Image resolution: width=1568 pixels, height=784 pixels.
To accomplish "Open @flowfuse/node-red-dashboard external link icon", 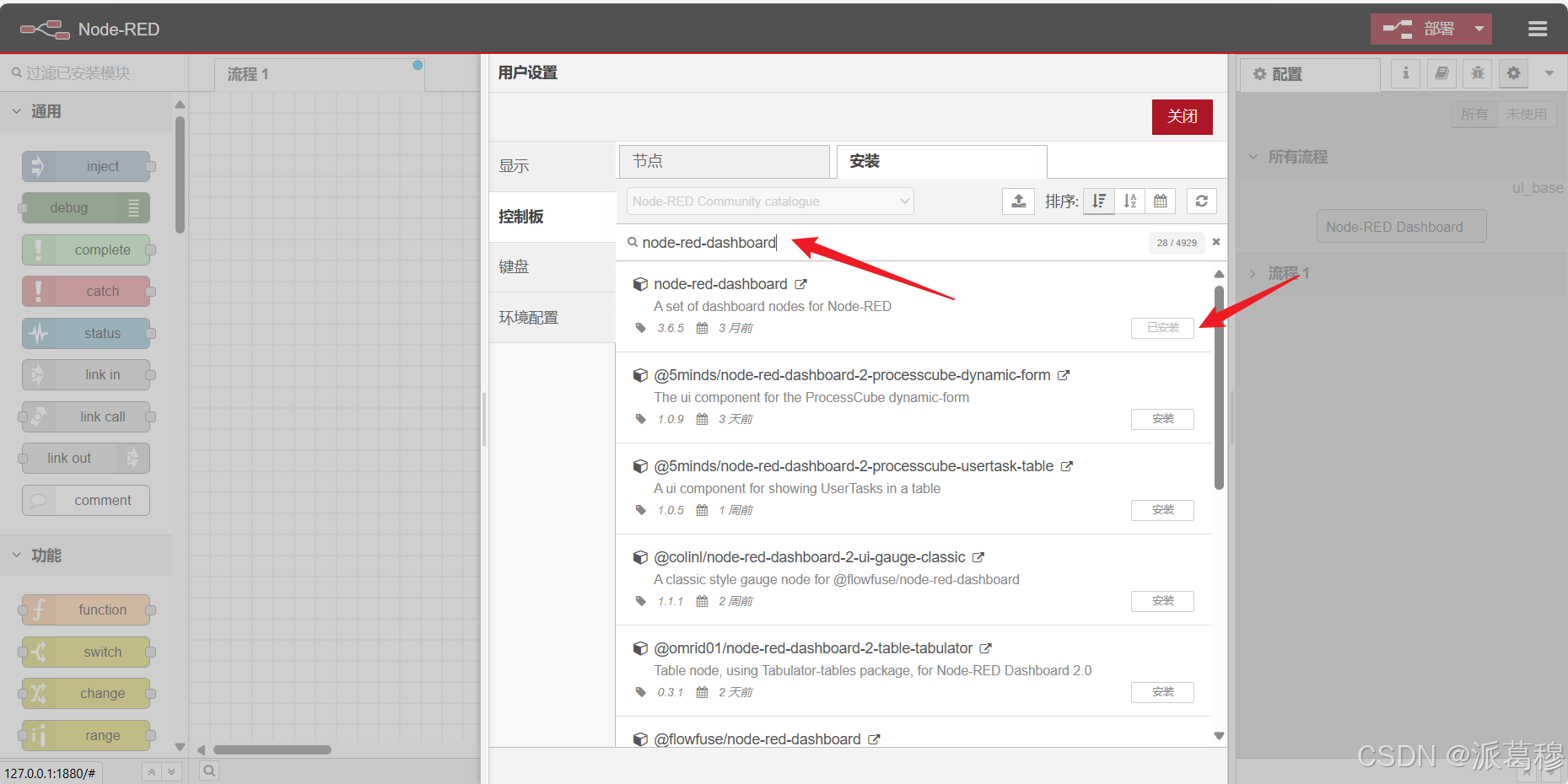I will coord(874,740).
